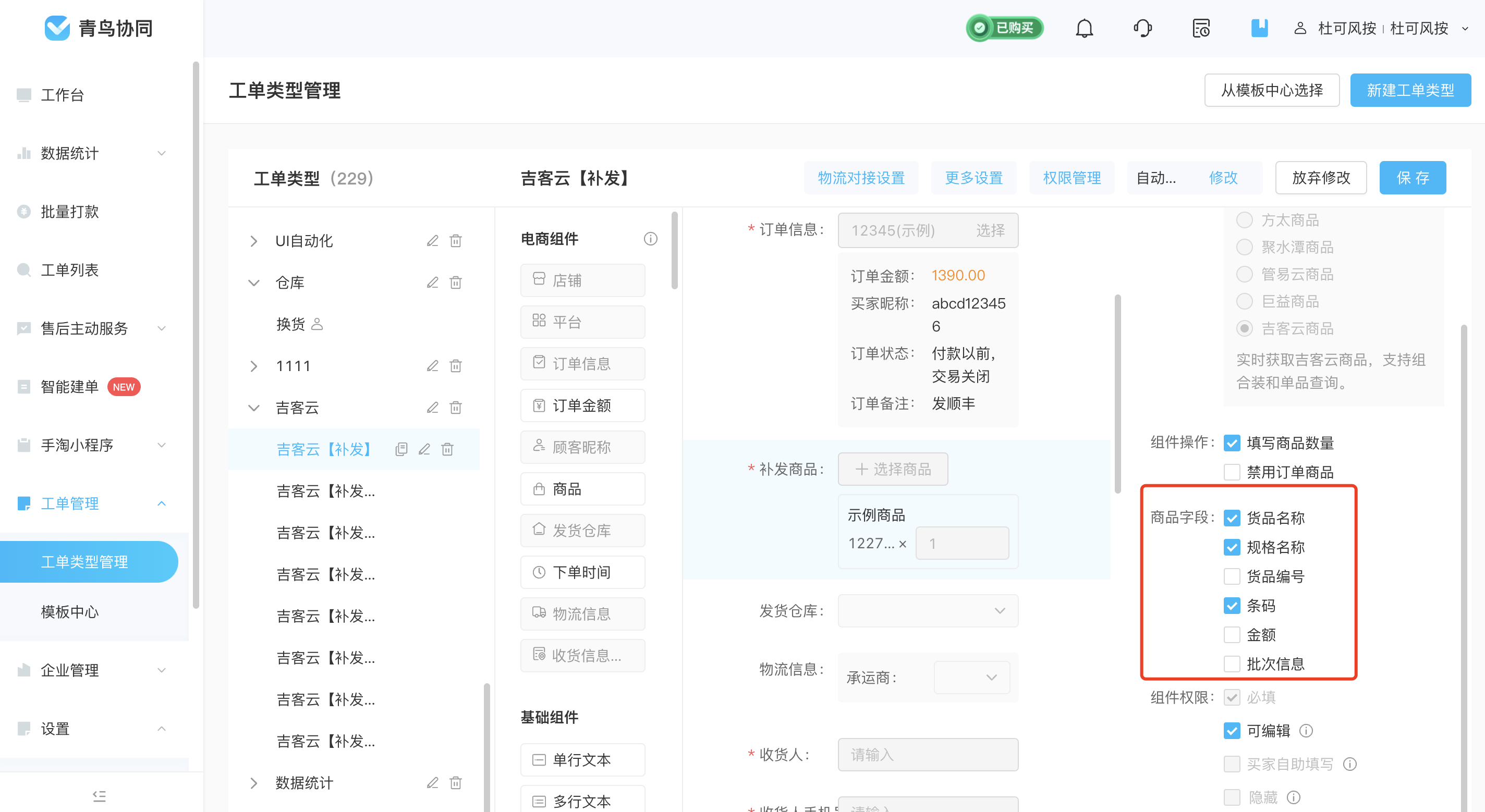
Task: Click trash icon for 1111 group
Action: [455, 366]
